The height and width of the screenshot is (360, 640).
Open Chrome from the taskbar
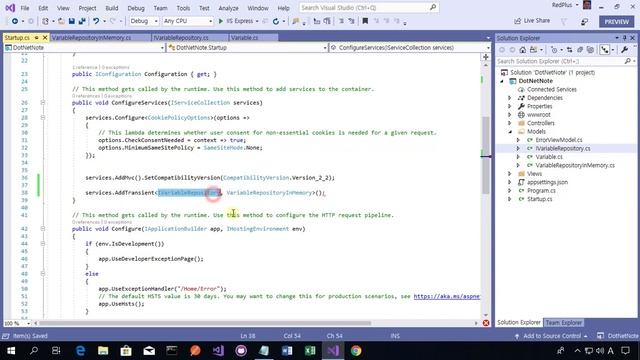coord(356,351)
